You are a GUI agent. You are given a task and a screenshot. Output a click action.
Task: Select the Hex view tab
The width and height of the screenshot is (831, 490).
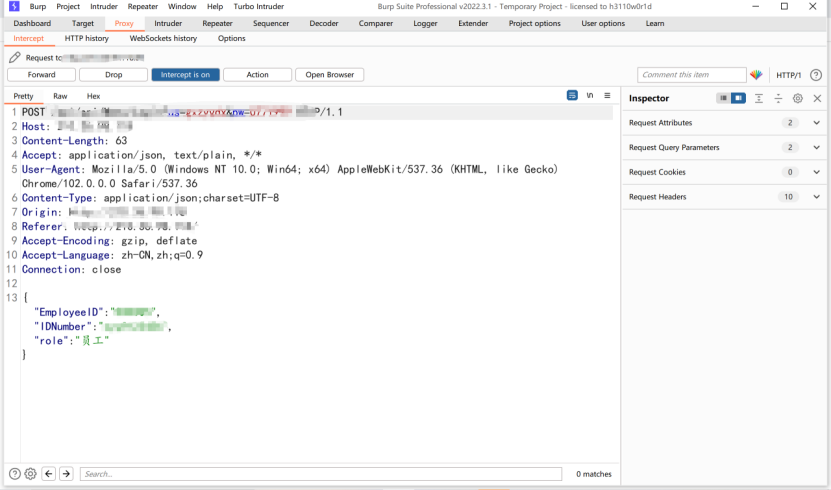93,96
